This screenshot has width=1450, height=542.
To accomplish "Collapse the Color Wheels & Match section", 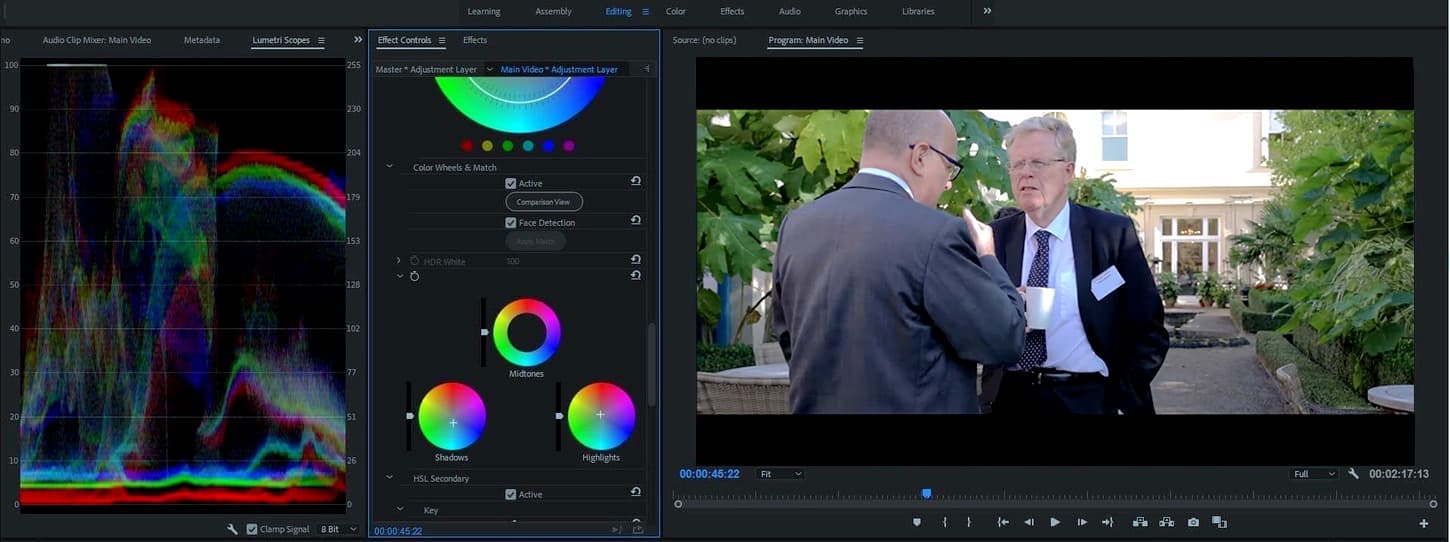I will point(390,167).
